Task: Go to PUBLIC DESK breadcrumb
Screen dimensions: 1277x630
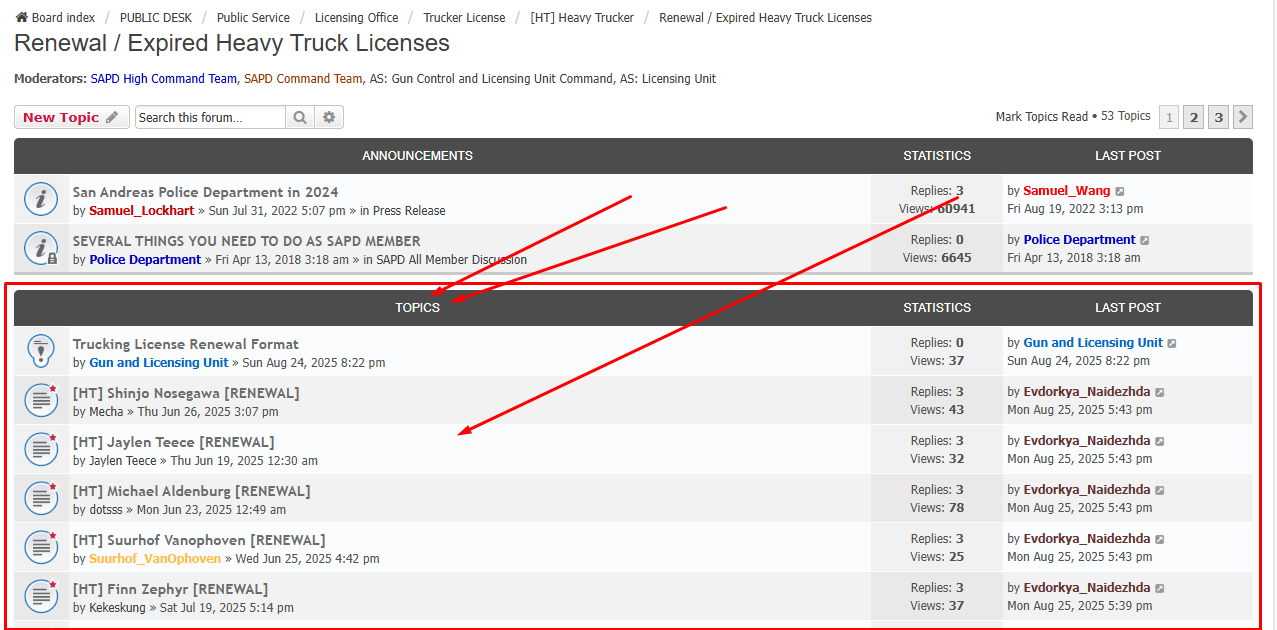Action: click(155, 18)
